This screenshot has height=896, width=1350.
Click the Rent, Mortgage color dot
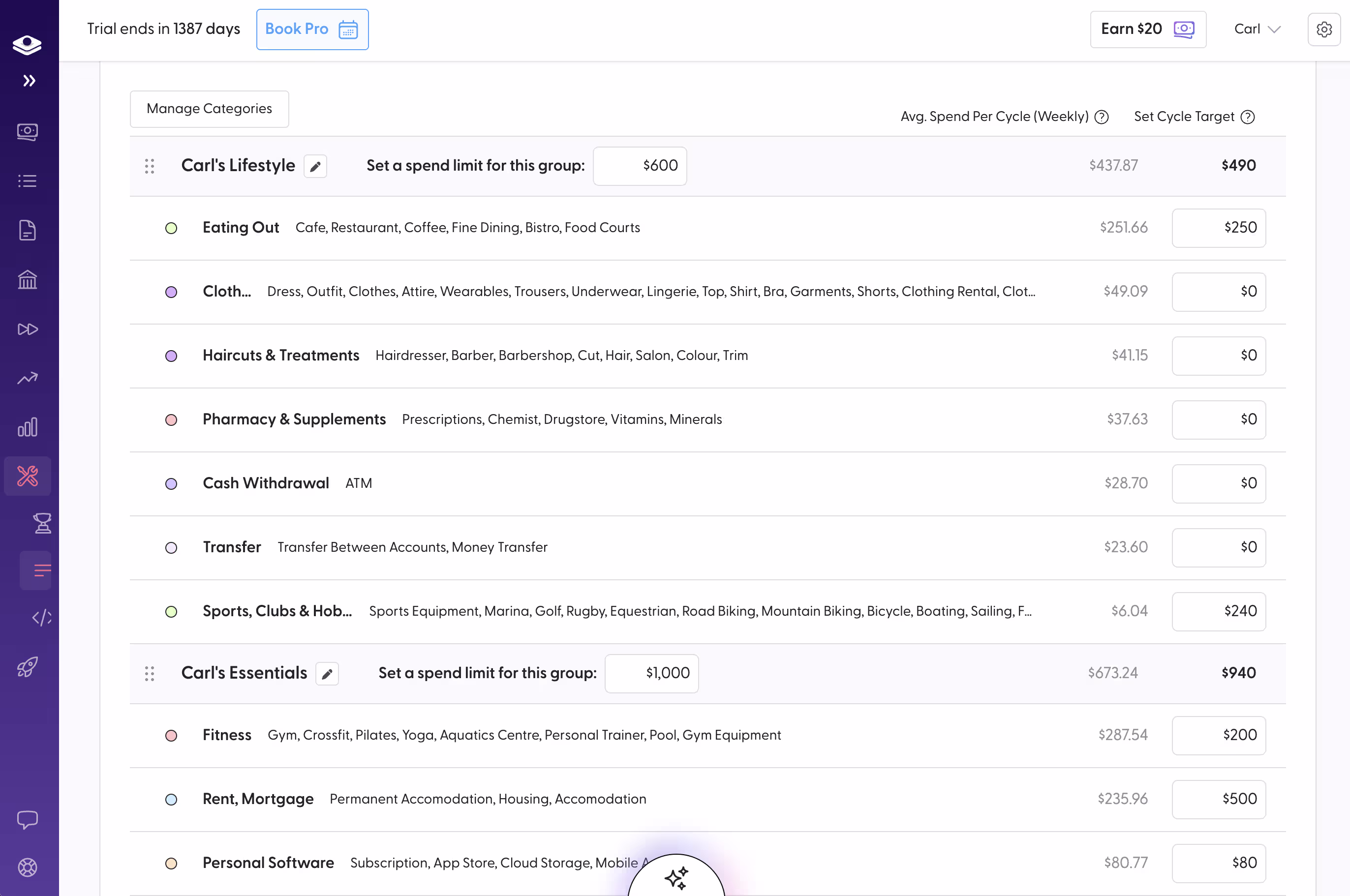(x=171, y=800)
